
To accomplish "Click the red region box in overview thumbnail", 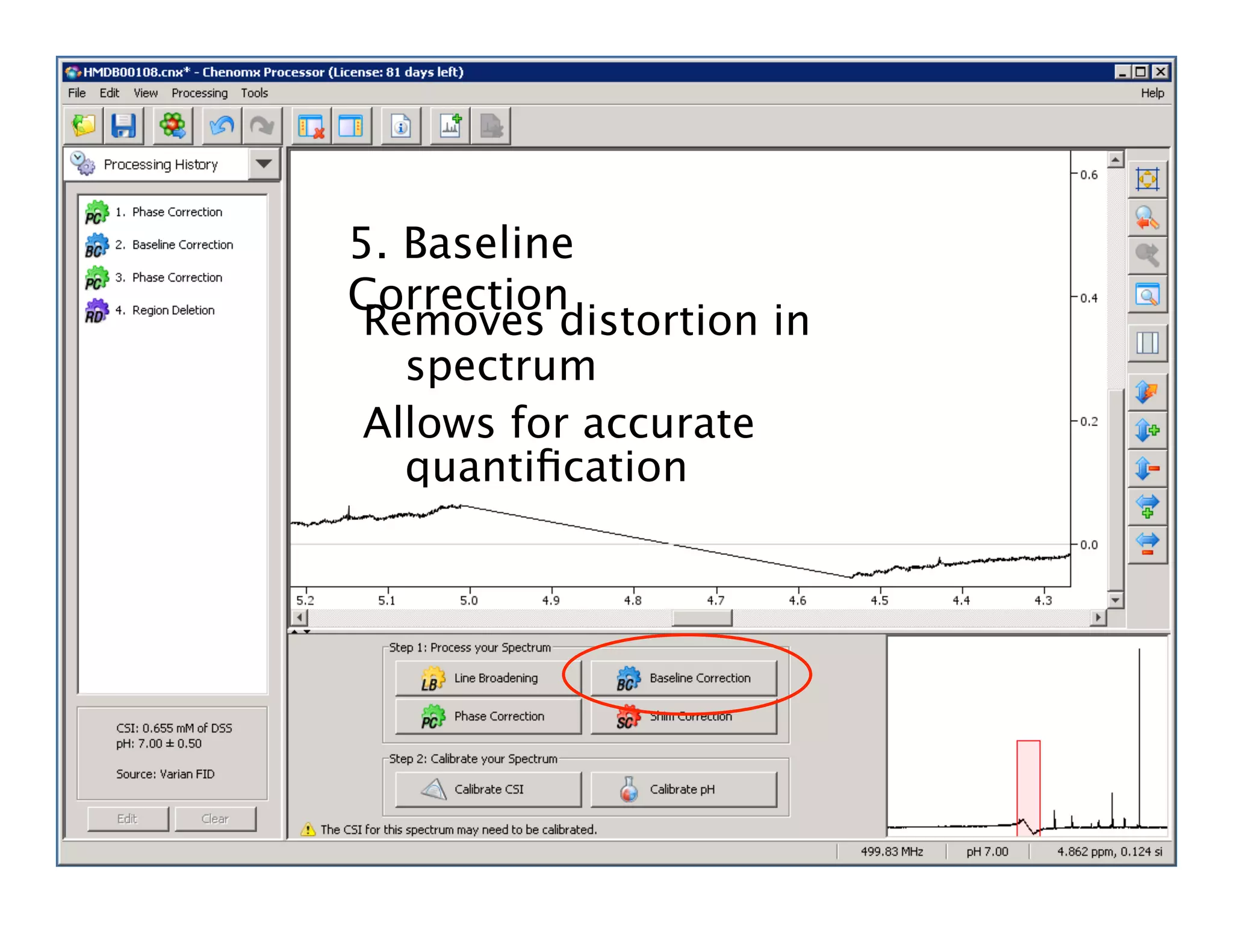I will coord(1028,788).
